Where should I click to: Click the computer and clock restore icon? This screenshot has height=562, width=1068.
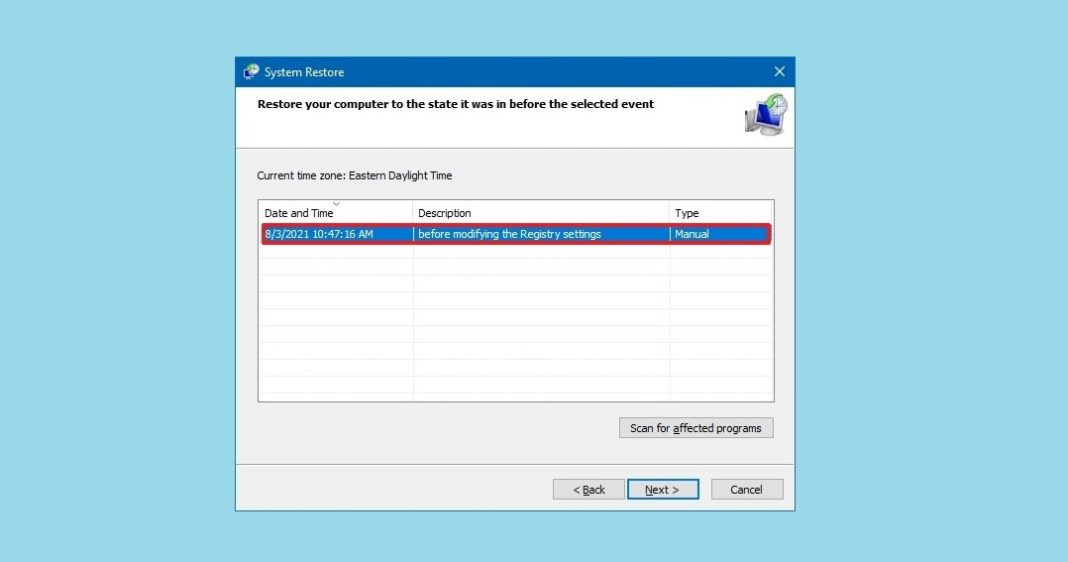(766, 114)
